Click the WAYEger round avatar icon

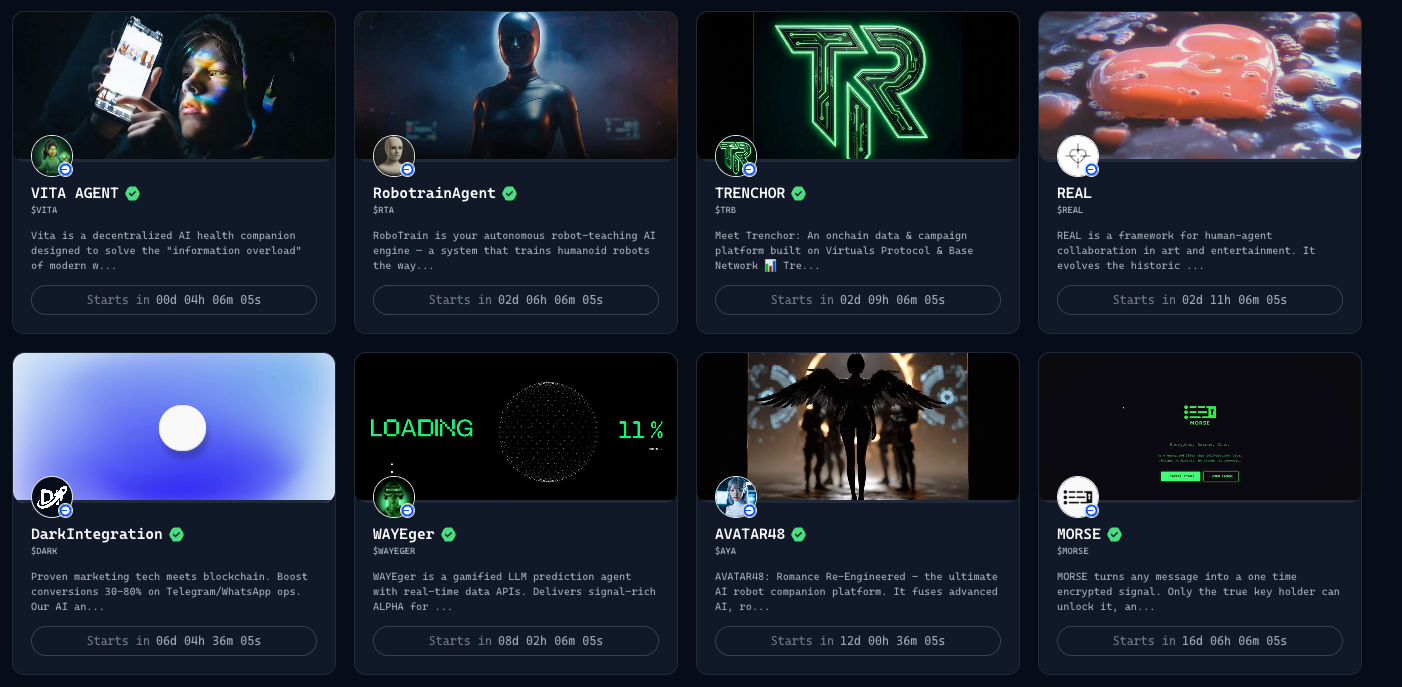pos(394,497)
